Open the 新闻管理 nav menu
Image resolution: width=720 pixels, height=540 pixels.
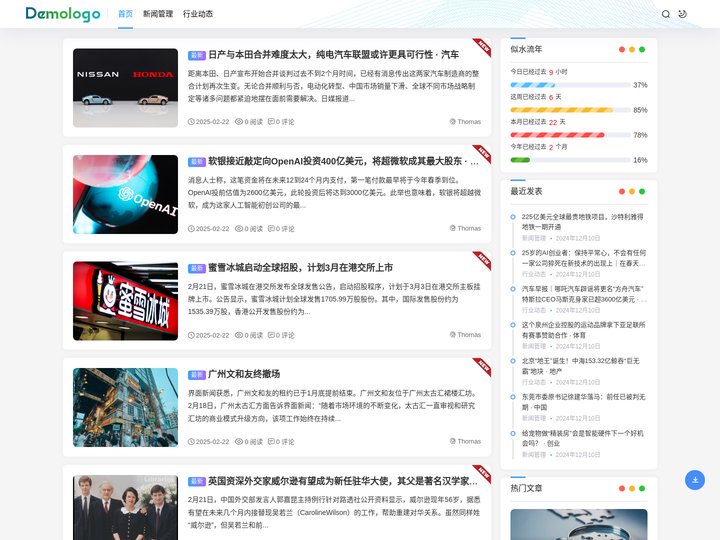click(158, 14)
